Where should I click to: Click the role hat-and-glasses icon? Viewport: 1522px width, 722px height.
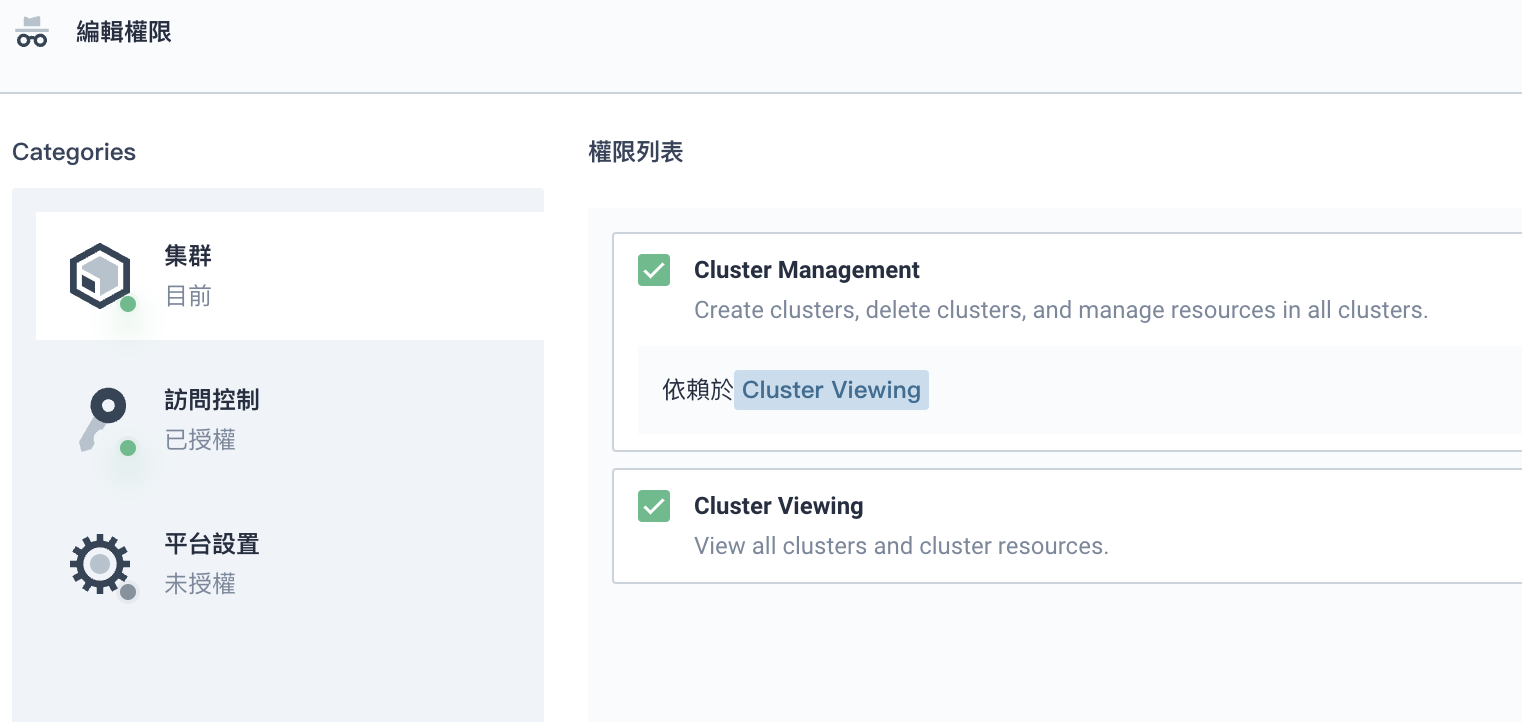(32, 32)
